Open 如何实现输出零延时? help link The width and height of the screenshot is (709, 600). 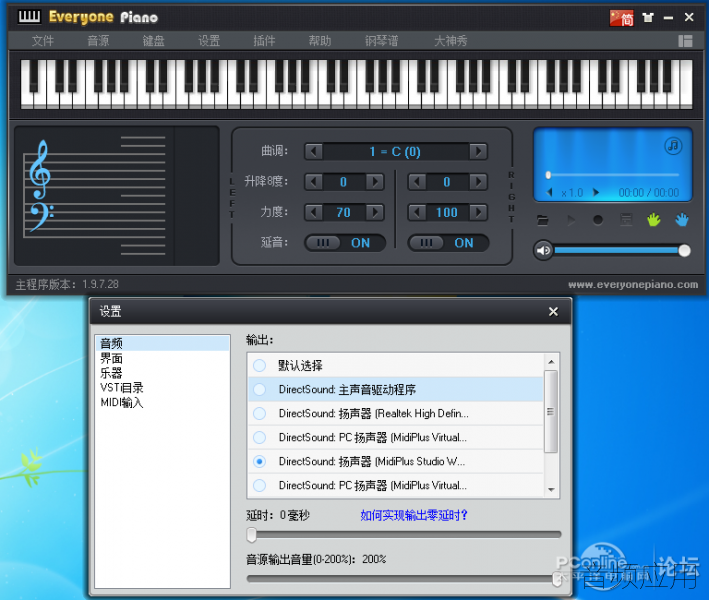coord(414,515)
